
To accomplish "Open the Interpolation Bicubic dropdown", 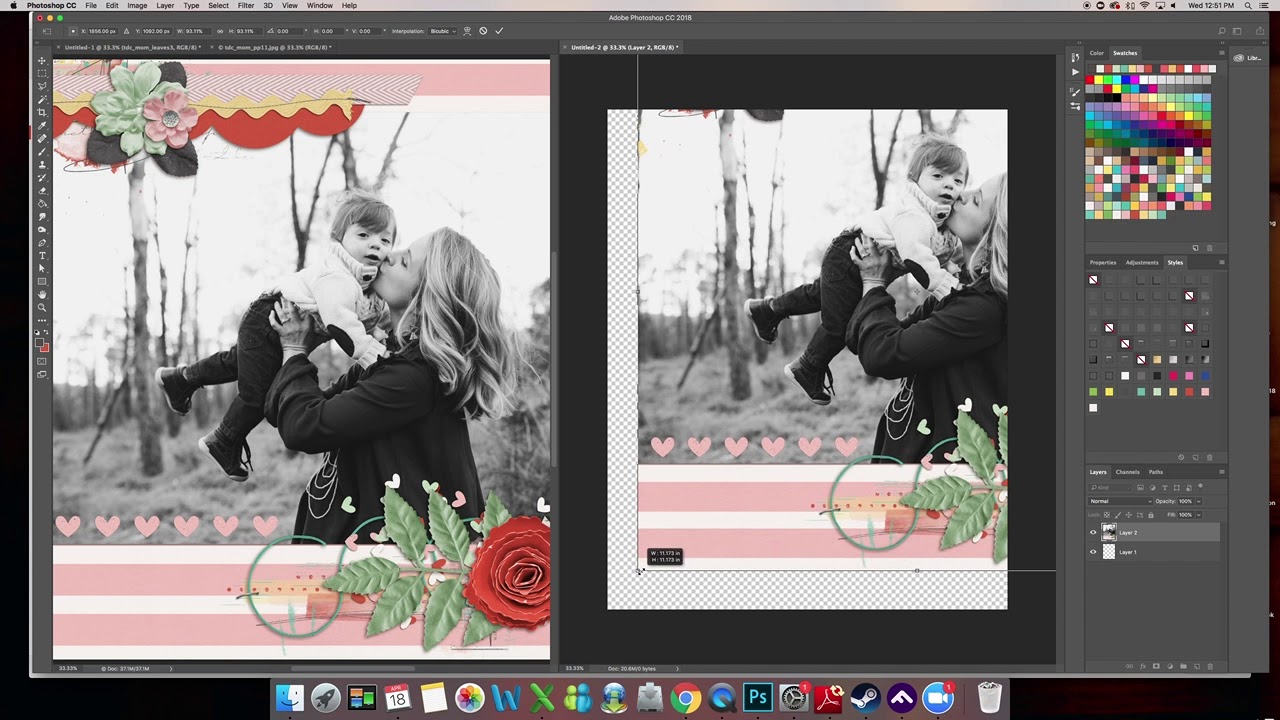I will pyautogui.click(x=443, y=31).
